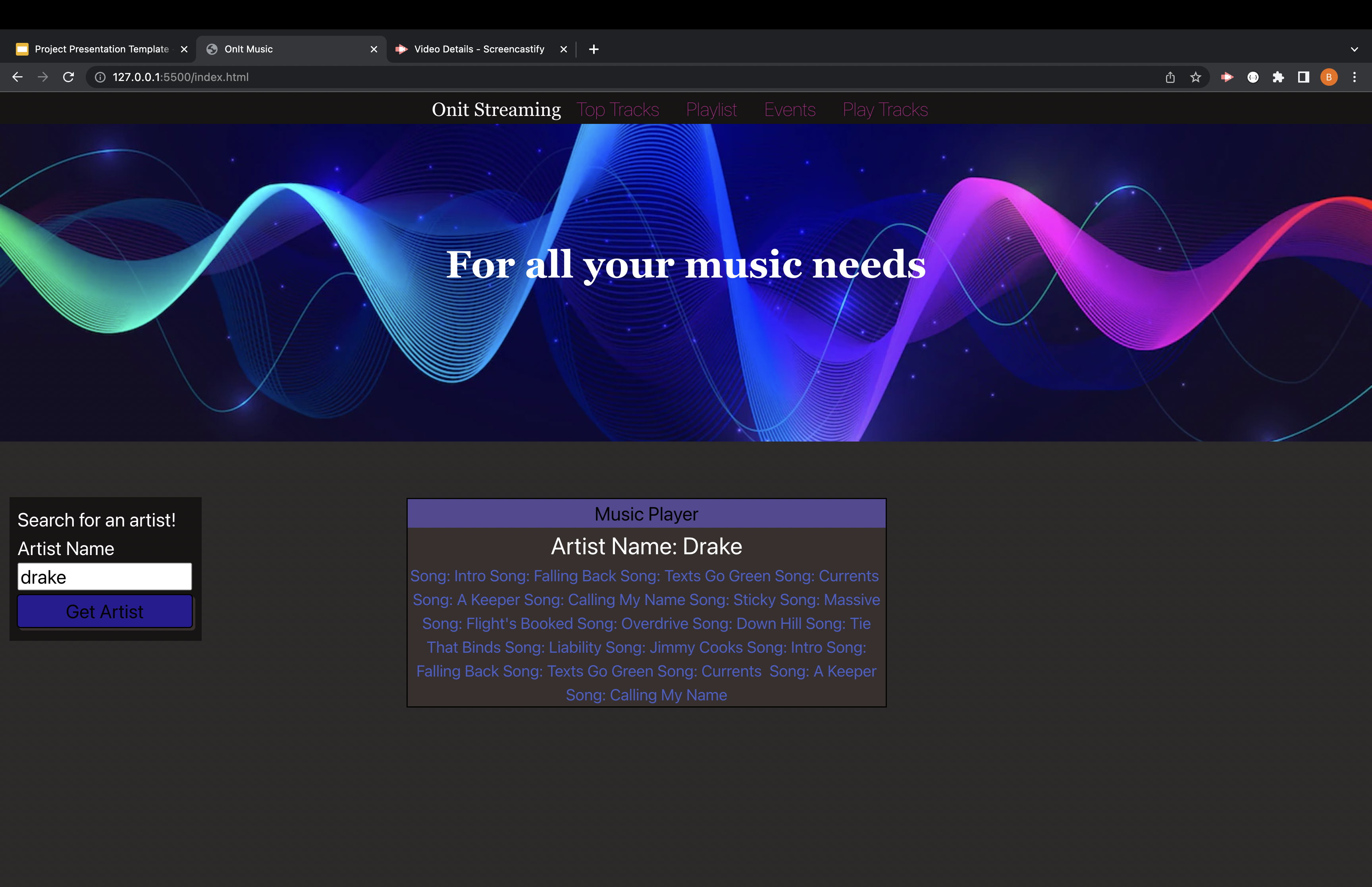Click the Screencastify extension icon
Image resolution: width=1372 pixels, height=887 pixels.
[1227, 77]
